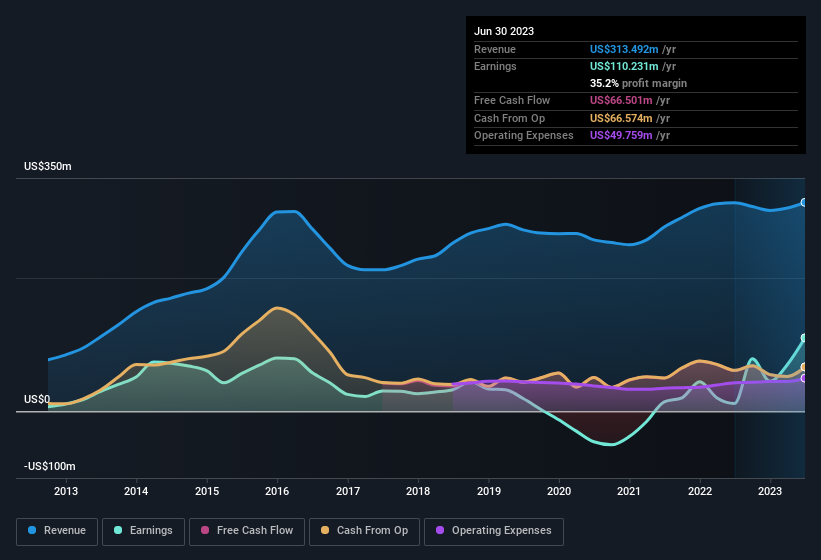
Task: Click the US$0 y-axis label
Action: pos(37,399)
